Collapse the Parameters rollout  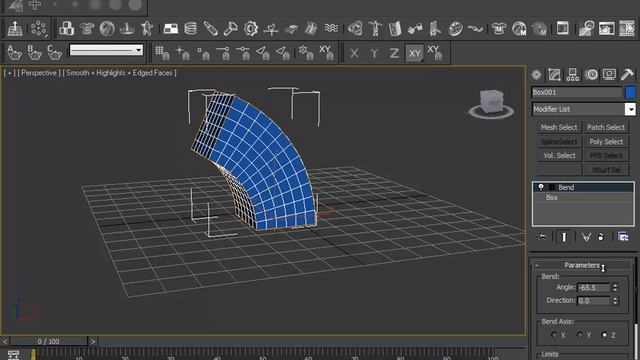coord(582,265)
